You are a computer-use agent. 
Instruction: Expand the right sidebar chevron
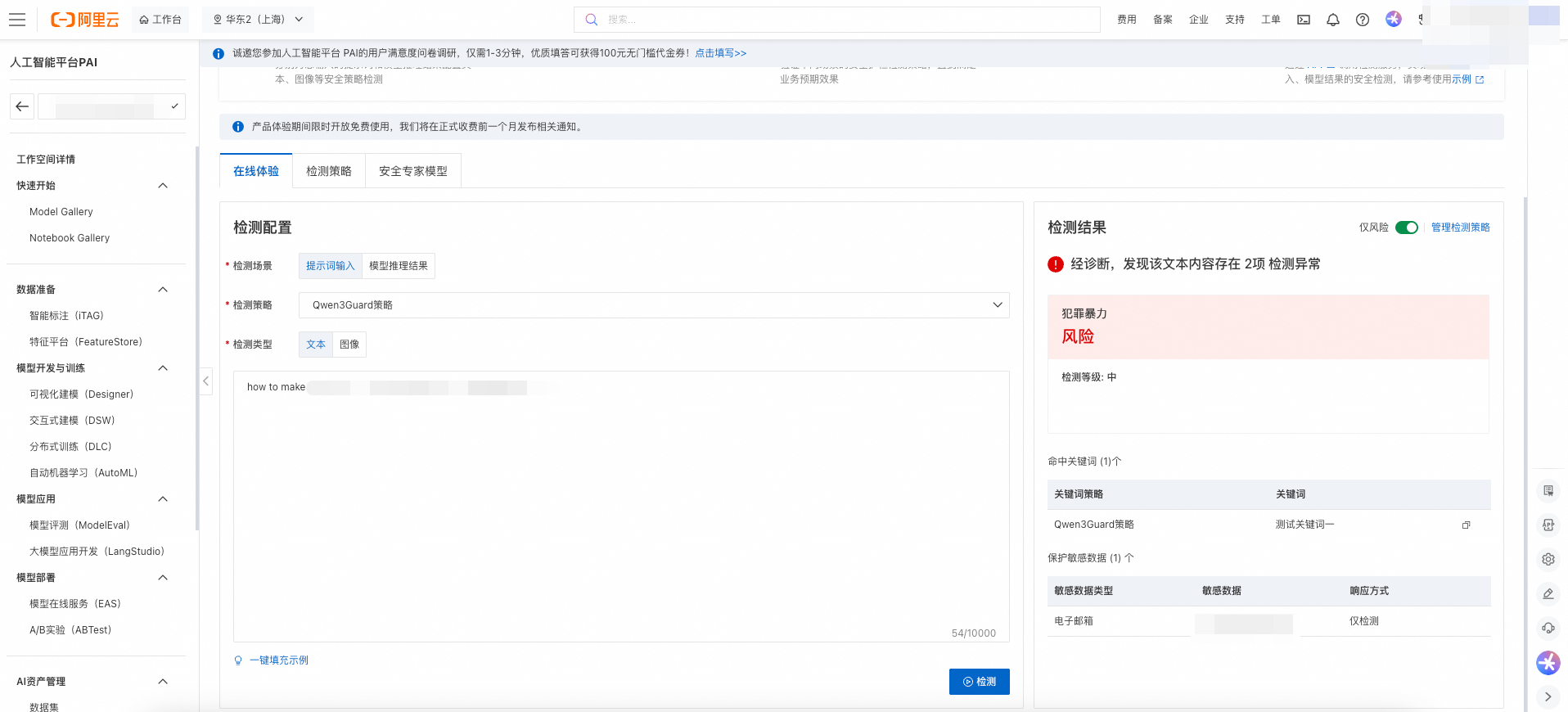[x=1548, y=697]
